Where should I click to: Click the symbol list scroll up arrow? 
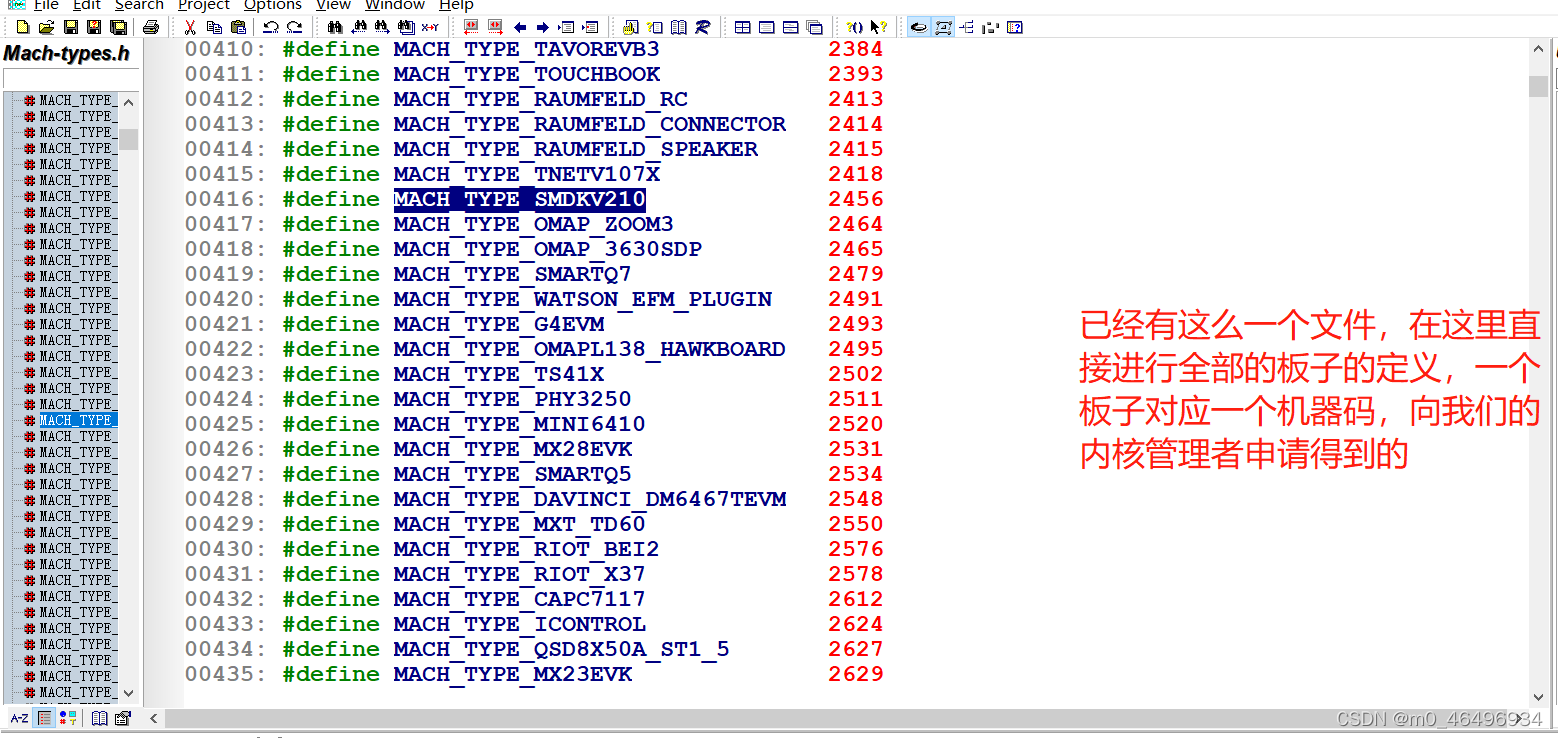(128, 102)
